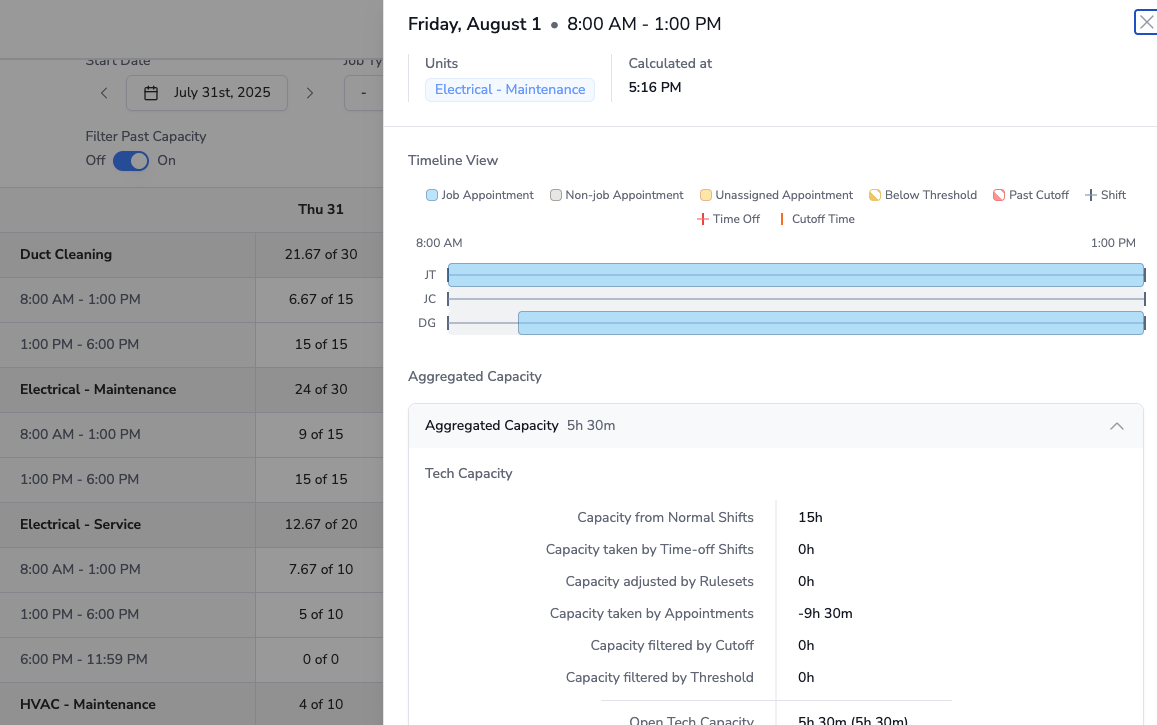Select DG's job appointment bar in timeline
1157x725 pixels.
(830, 323)
